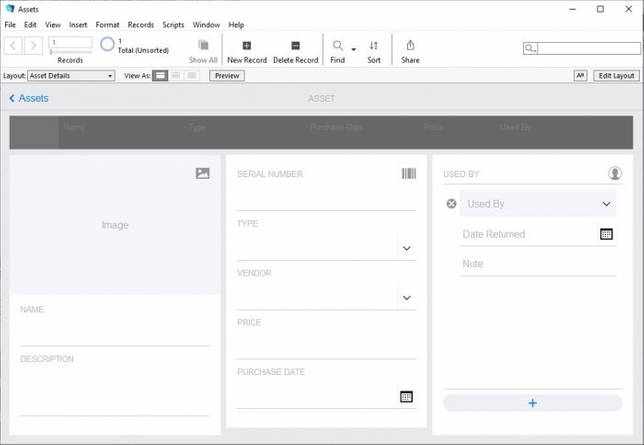Screen dimensions: 644x445
Task: Create a New Record
Action: pos(247,51)
